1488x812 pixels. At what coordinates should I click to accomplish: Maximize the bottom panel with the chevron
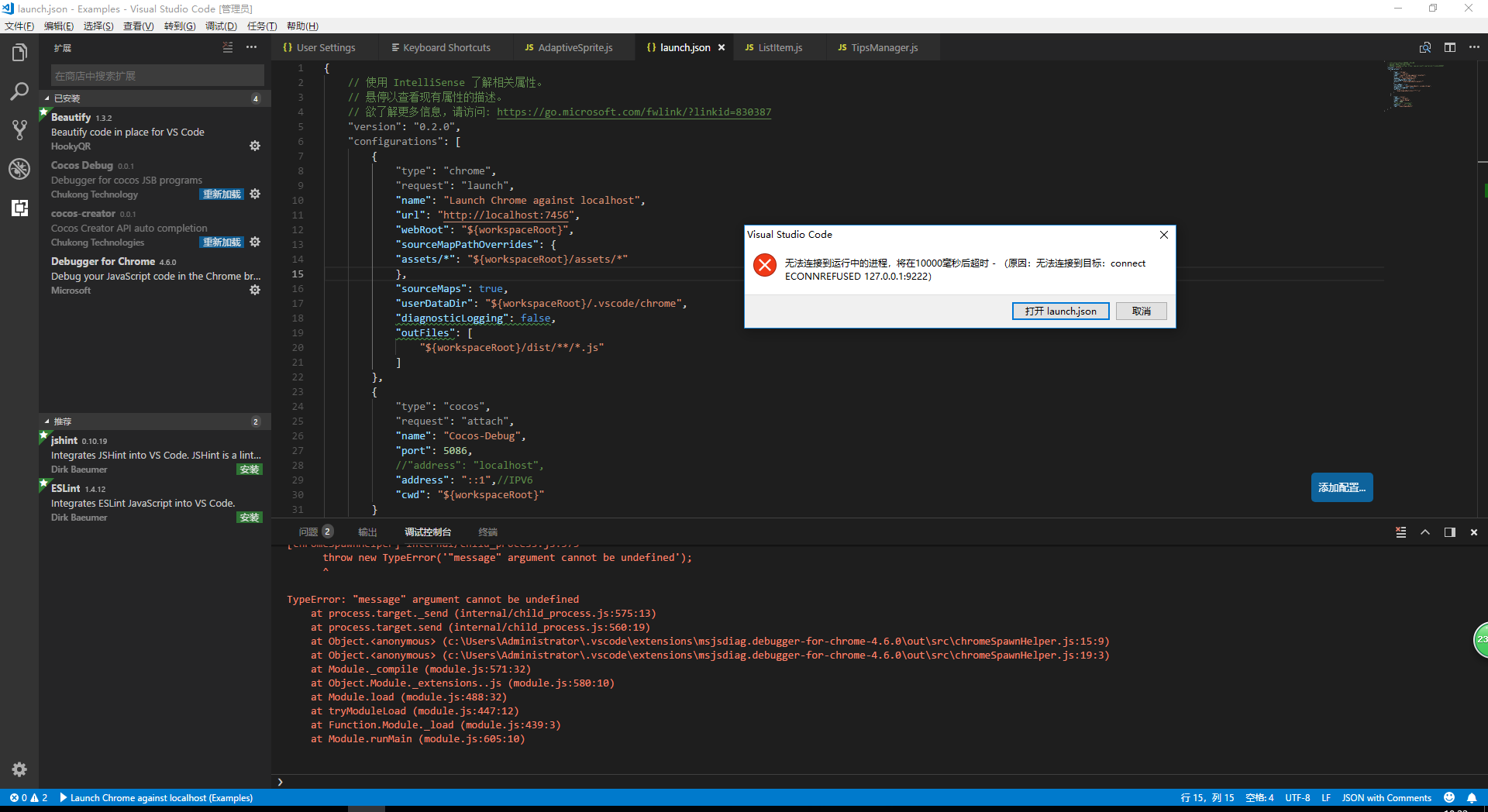pyautogui.click(x=1425, y=532)
